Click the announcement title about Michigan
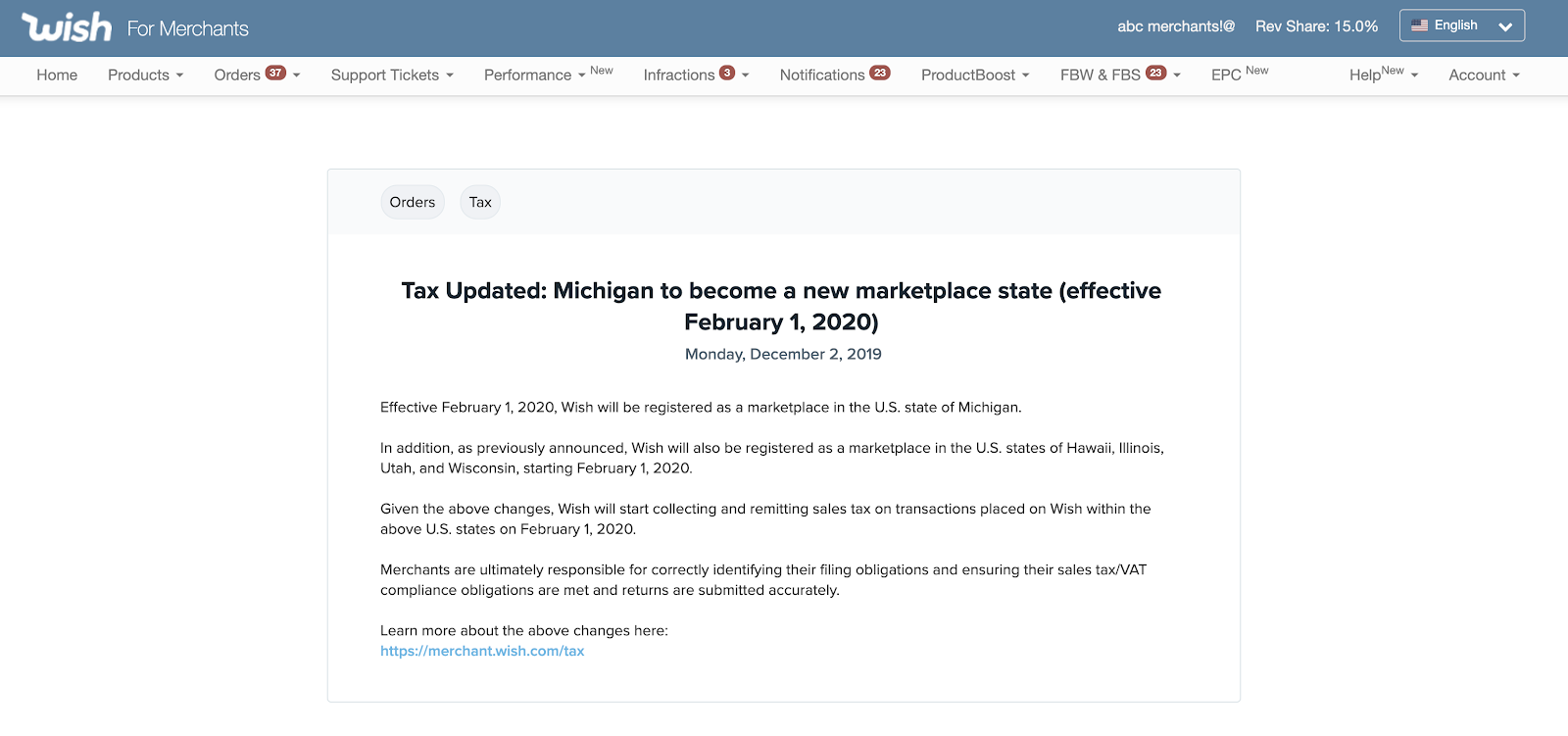 pos(781,306)
